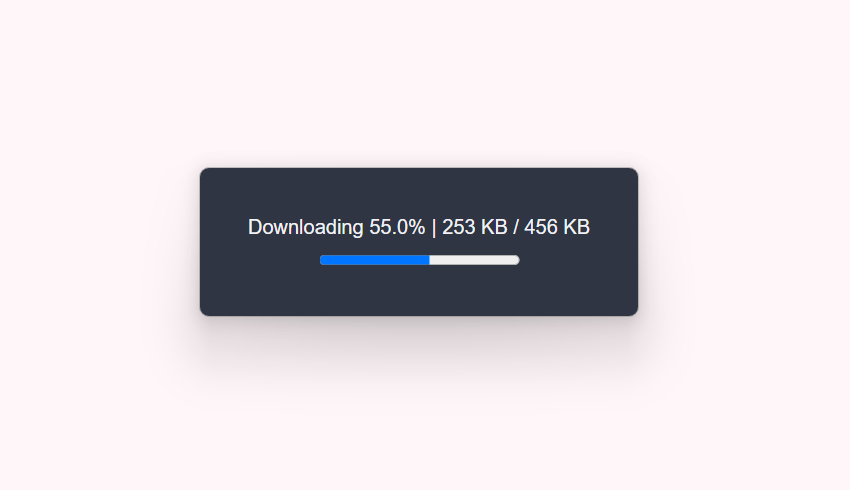Screen dimensions: 850x490
Task: Click the boundary where blue meets gray
Action: pos(430,260)
